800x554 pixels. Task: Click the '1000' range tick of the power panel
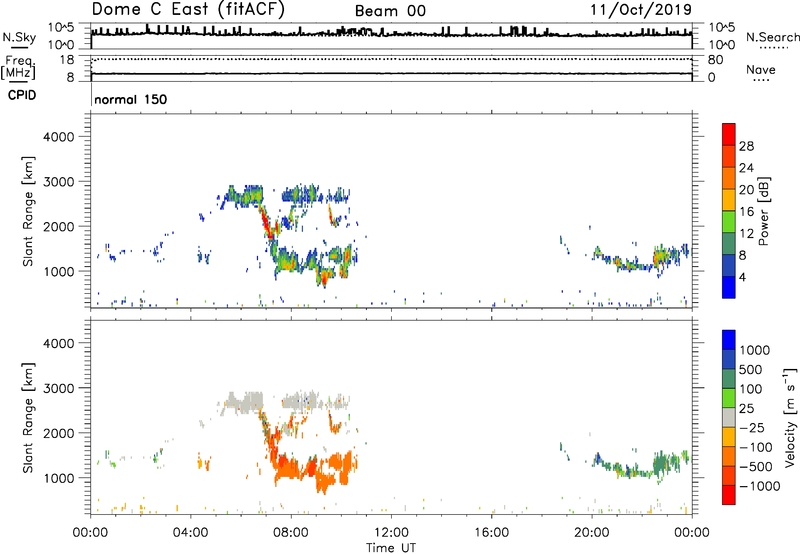point(58,272)
